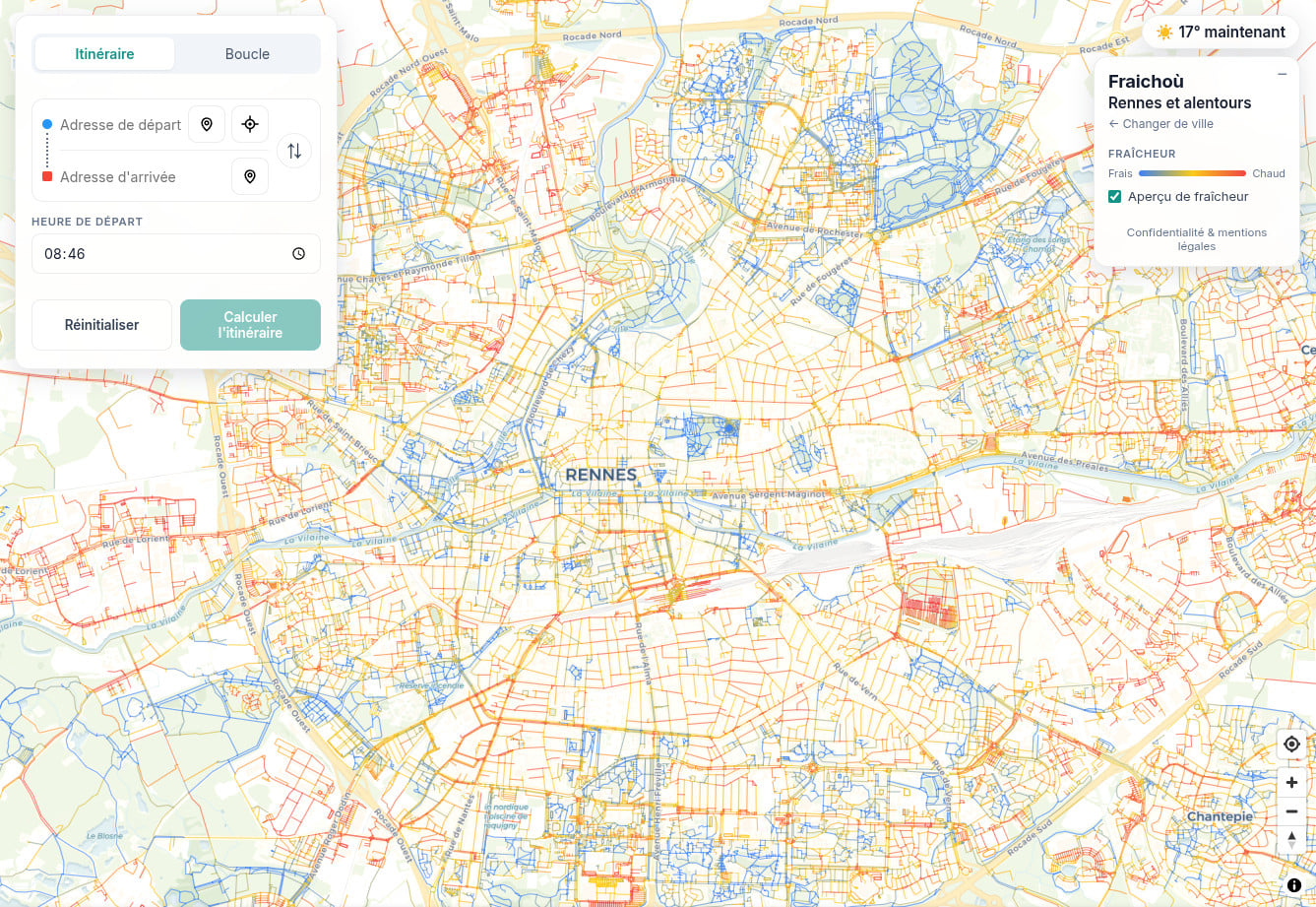Pick the arrival point on the map
This screenshot has height=907, width=1316.
pyautogui.click(x=250, y=176)
